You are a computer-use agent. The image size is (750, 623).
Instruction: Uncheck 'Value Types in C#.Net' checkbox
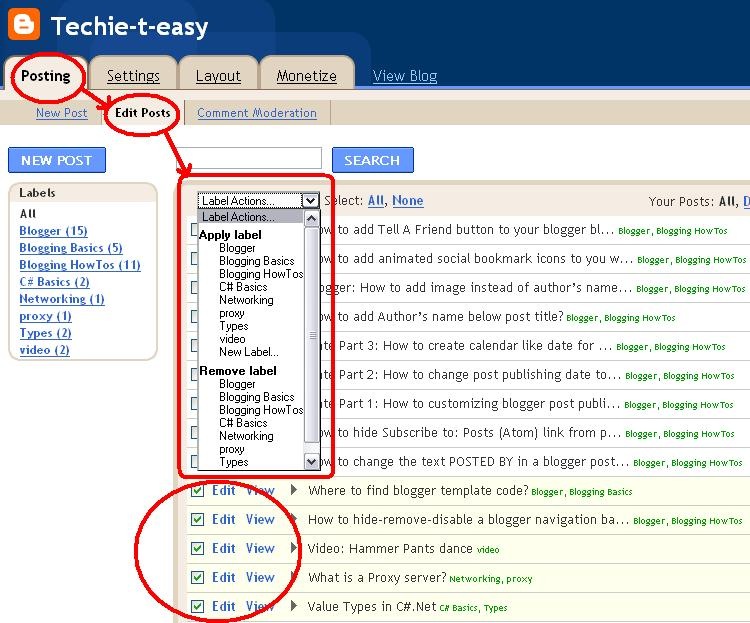(x=198, y=607)
